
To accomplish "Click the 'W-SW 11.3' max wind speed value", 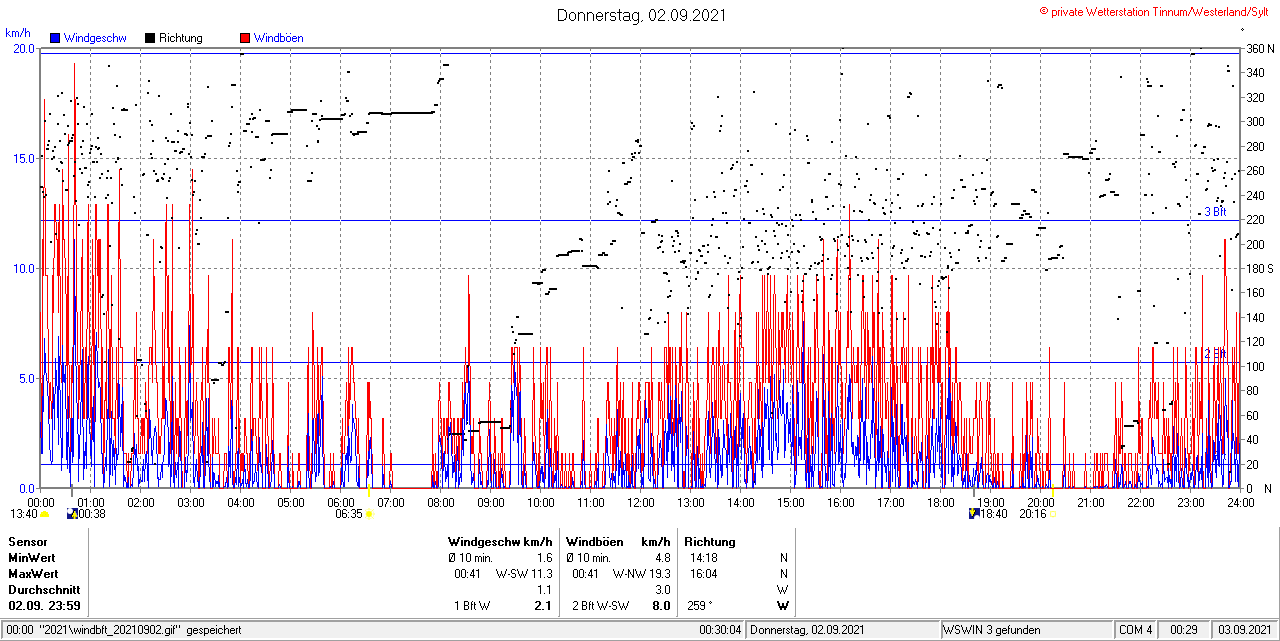I will pos(524,574).
